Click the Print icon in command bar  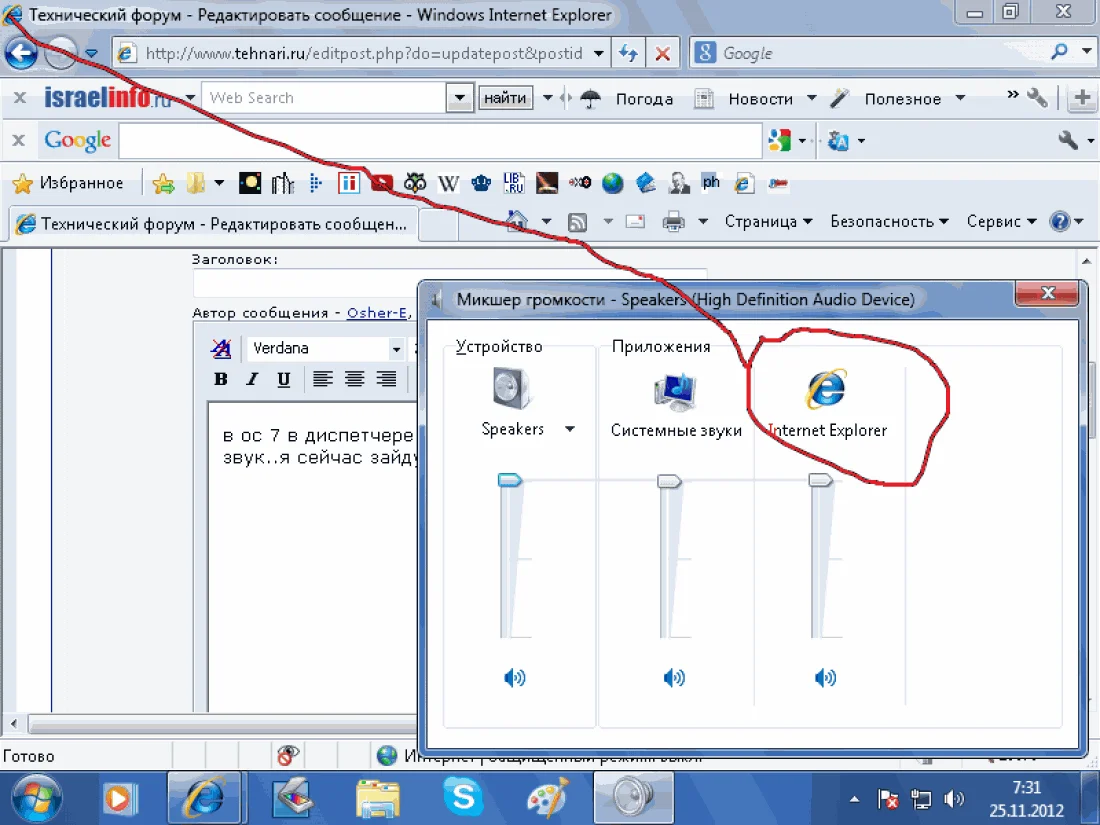[673, 222]
